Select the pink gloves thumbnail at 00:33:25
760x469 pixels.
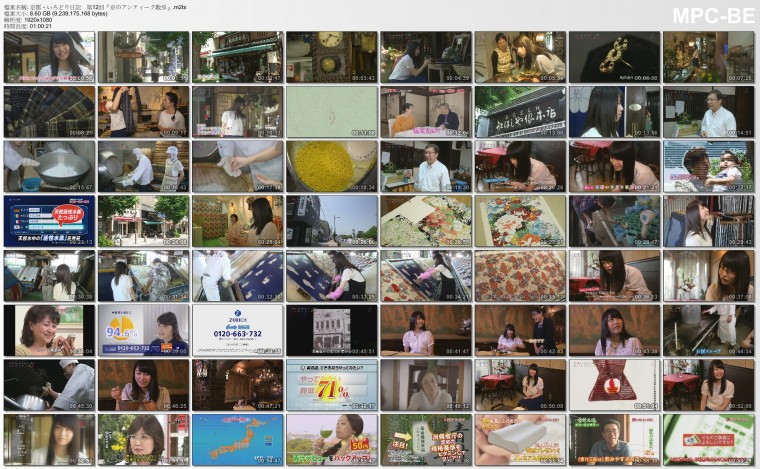332,276
